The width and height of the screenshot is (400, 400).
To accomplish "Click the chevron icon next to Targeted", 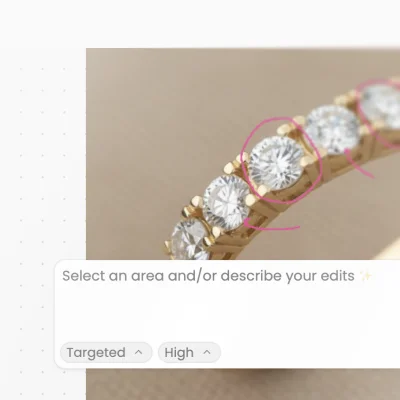I will pos(139,352).
